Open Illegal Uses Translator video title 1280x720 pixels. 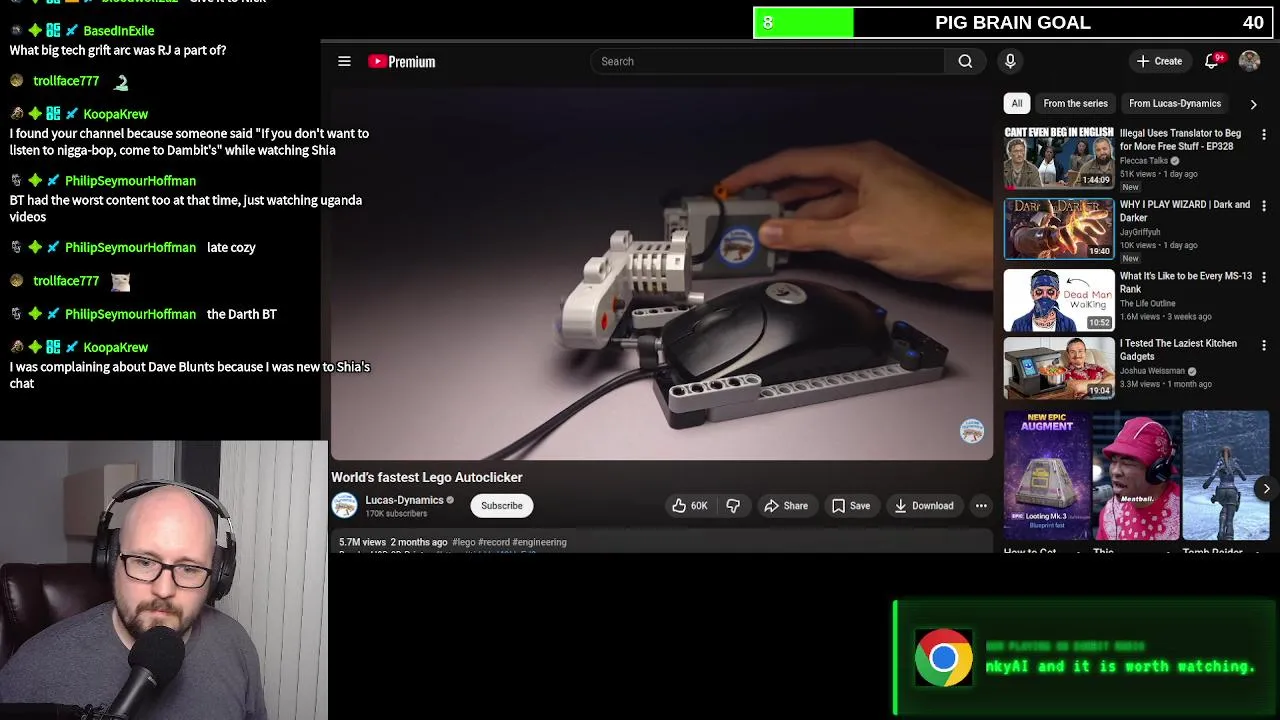(1181, 140)
